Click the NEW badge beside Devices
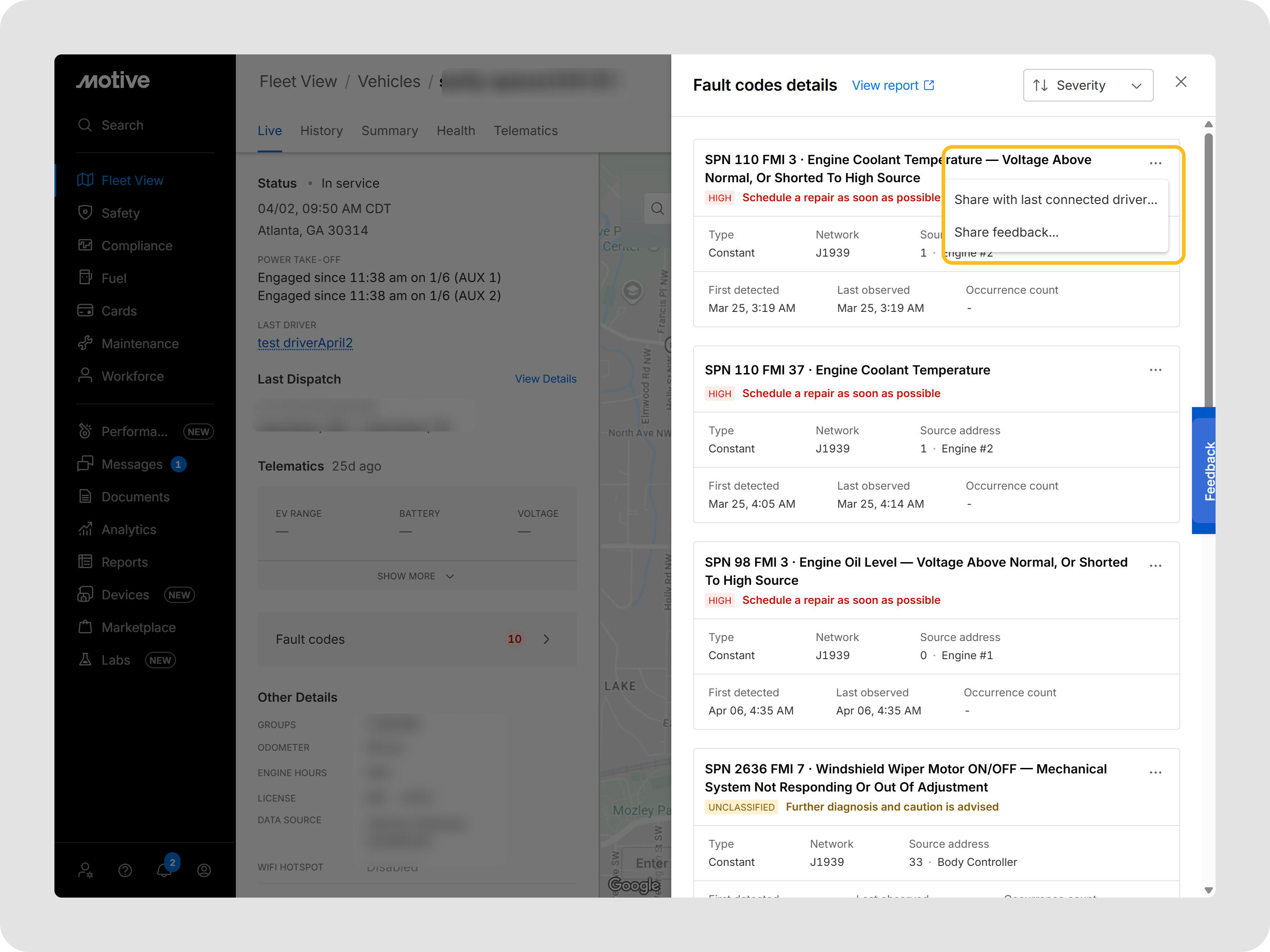The width and height of the screenshot is (1270, 952). click(x=179, y=595)
